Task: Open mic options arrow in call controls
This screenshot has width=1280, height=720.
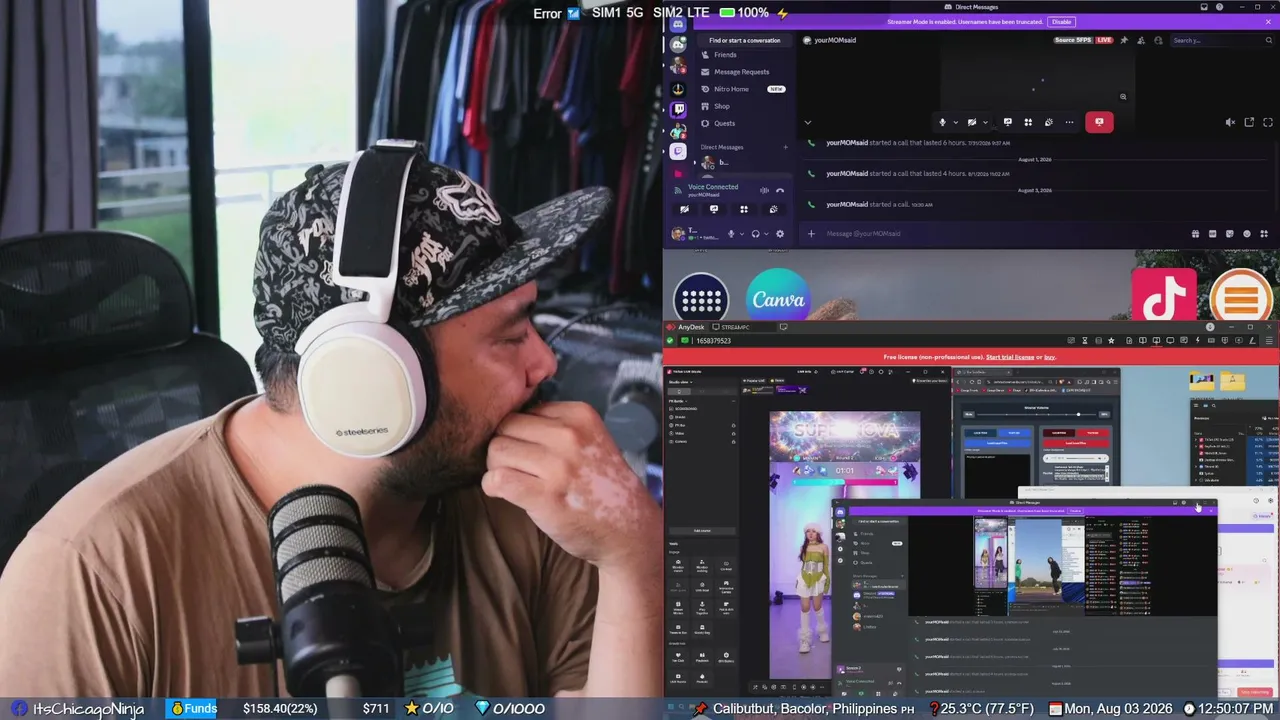Action: [955, 122]
